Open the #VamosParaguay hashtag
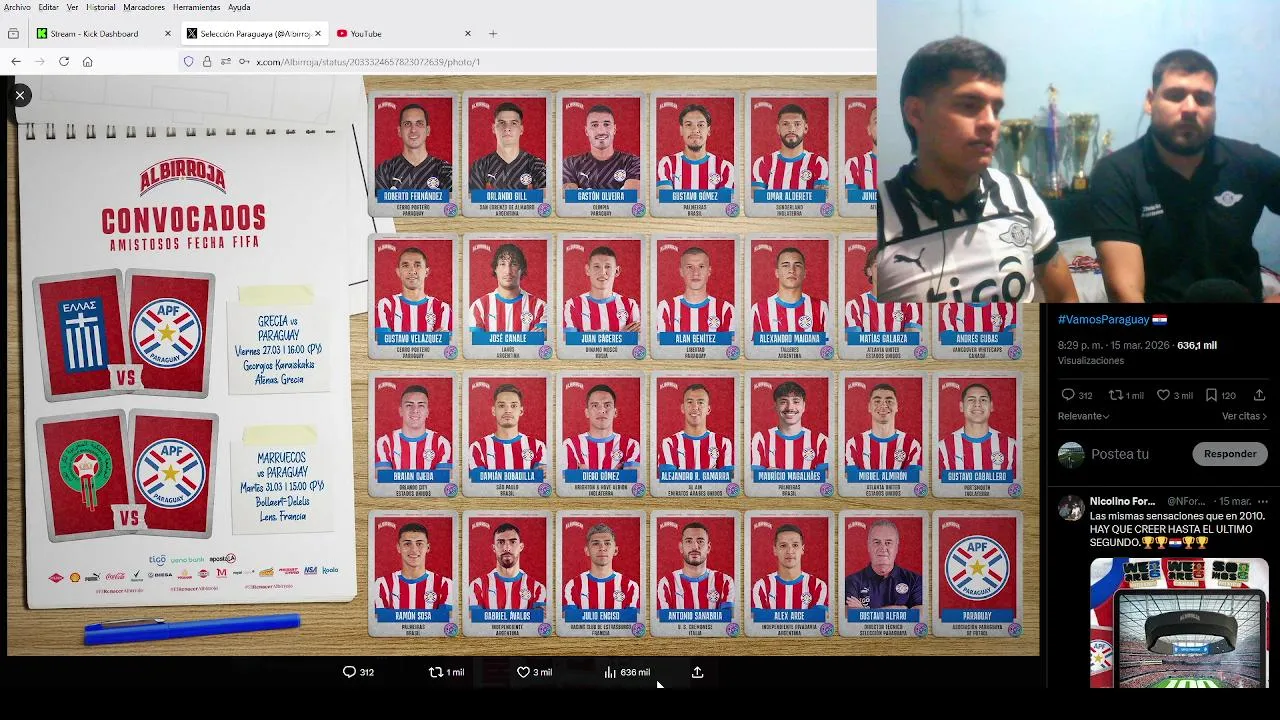1280x720 pixels. click(x=1103, y=319)
